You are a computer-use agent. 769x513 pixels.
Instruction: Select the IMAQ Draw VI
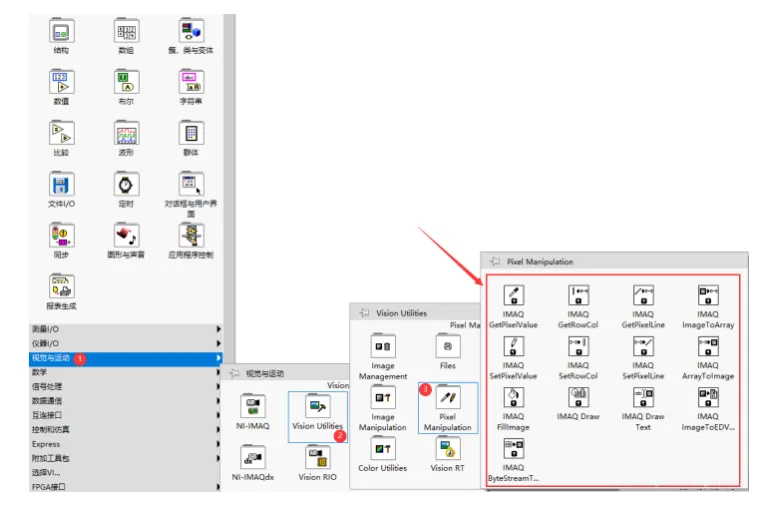578,397
